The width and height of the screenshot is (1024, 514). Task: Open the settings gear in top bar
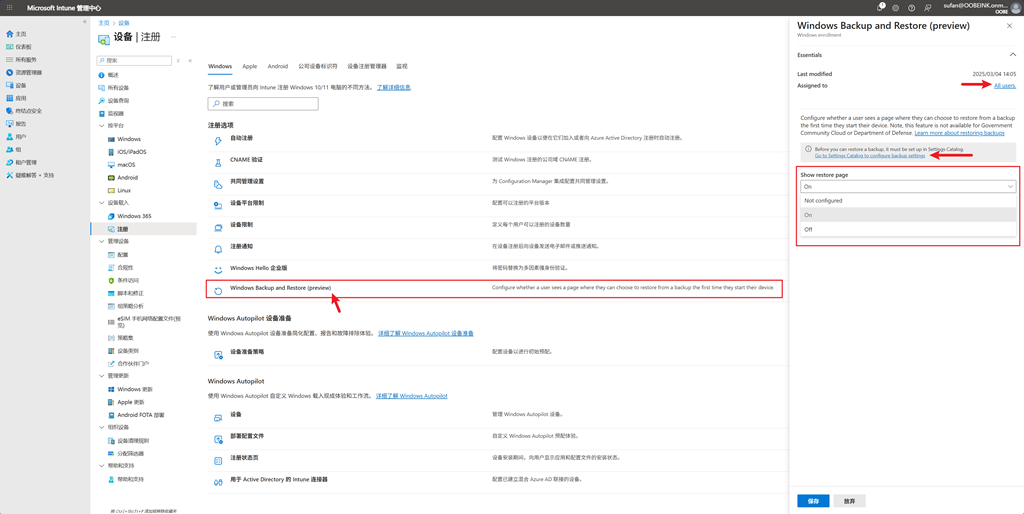[x=895, y=8]
